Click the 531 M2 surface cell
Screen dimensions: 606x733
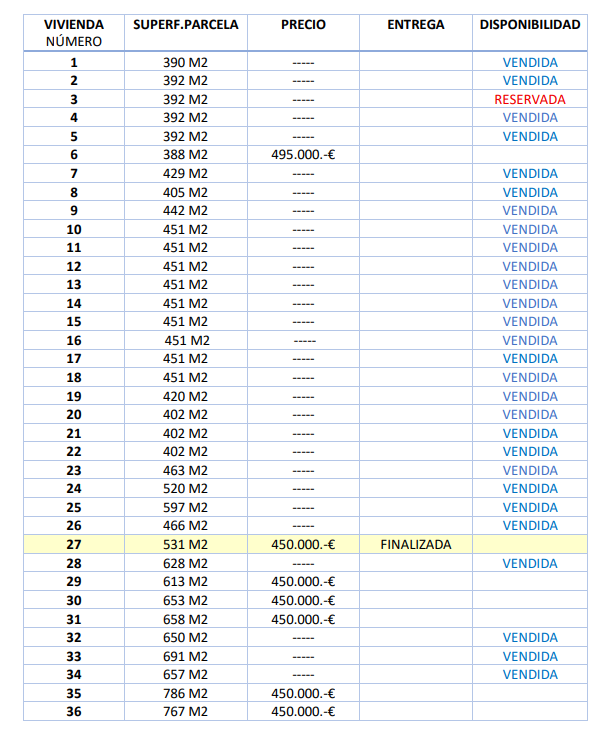[185, 545]
